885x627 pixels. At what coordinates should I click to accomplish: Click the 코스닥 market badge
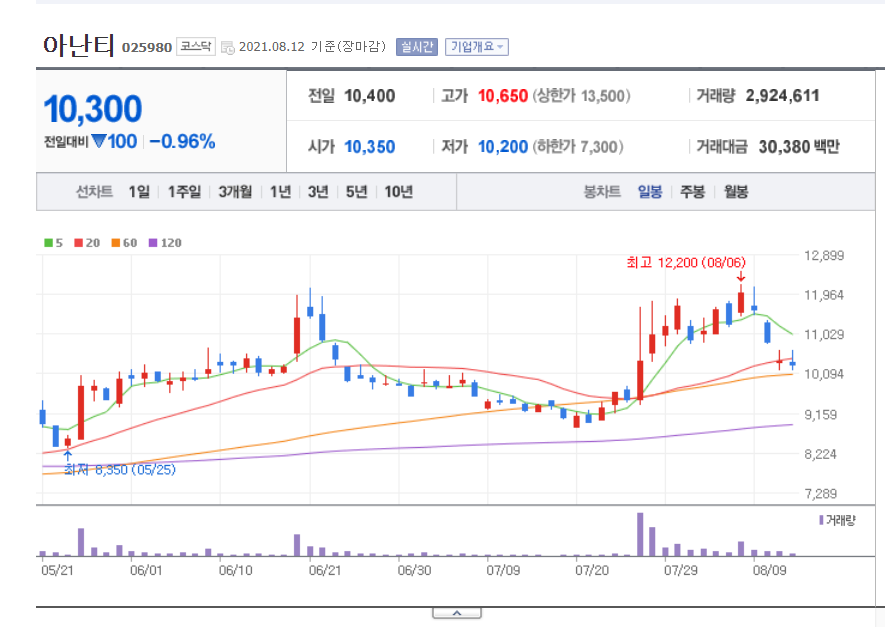pos(195,46)
